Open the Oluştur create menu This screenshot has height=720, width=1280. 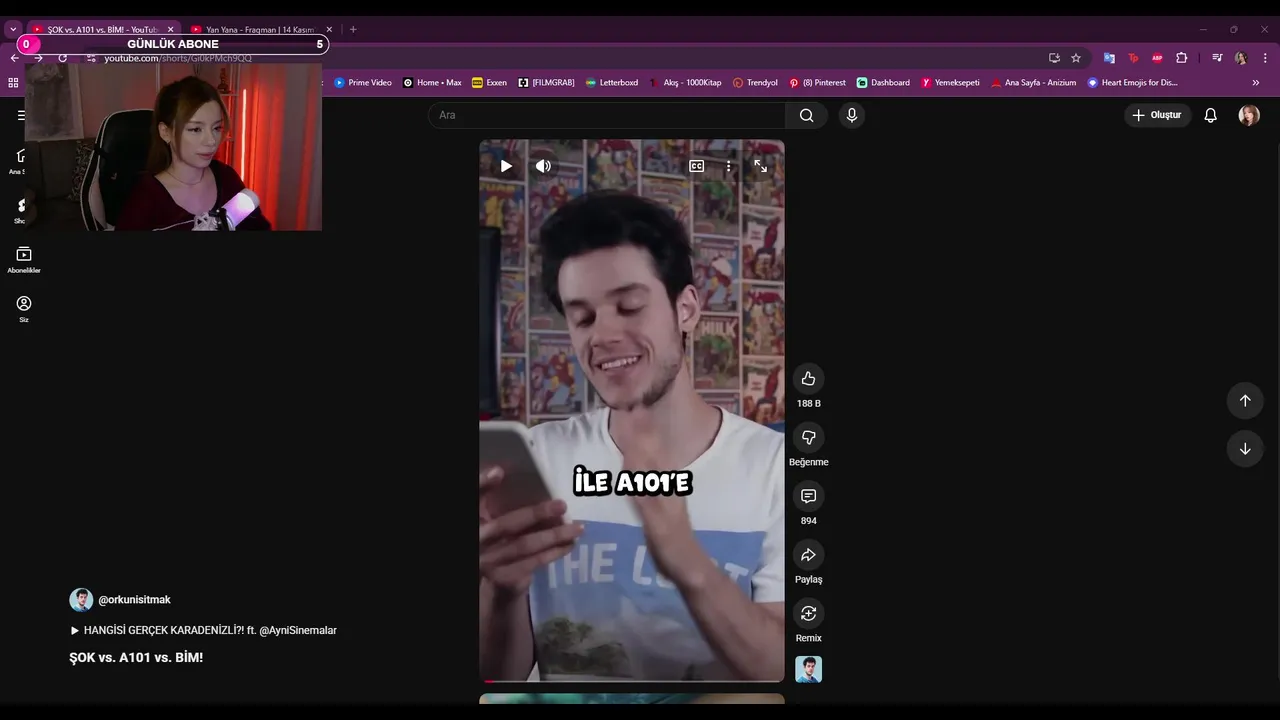point(1157,115)
